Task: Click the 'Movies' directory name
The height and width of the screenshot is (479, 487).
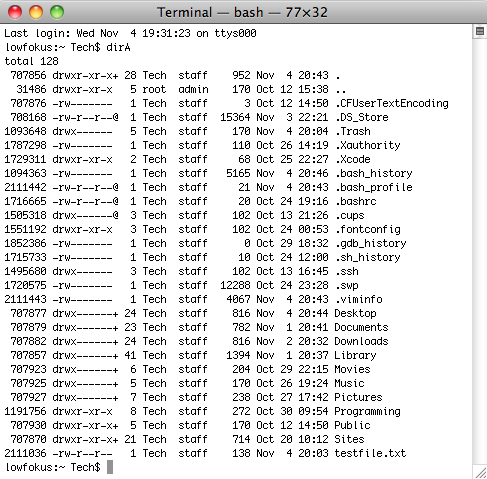Action: click(352, 369)
